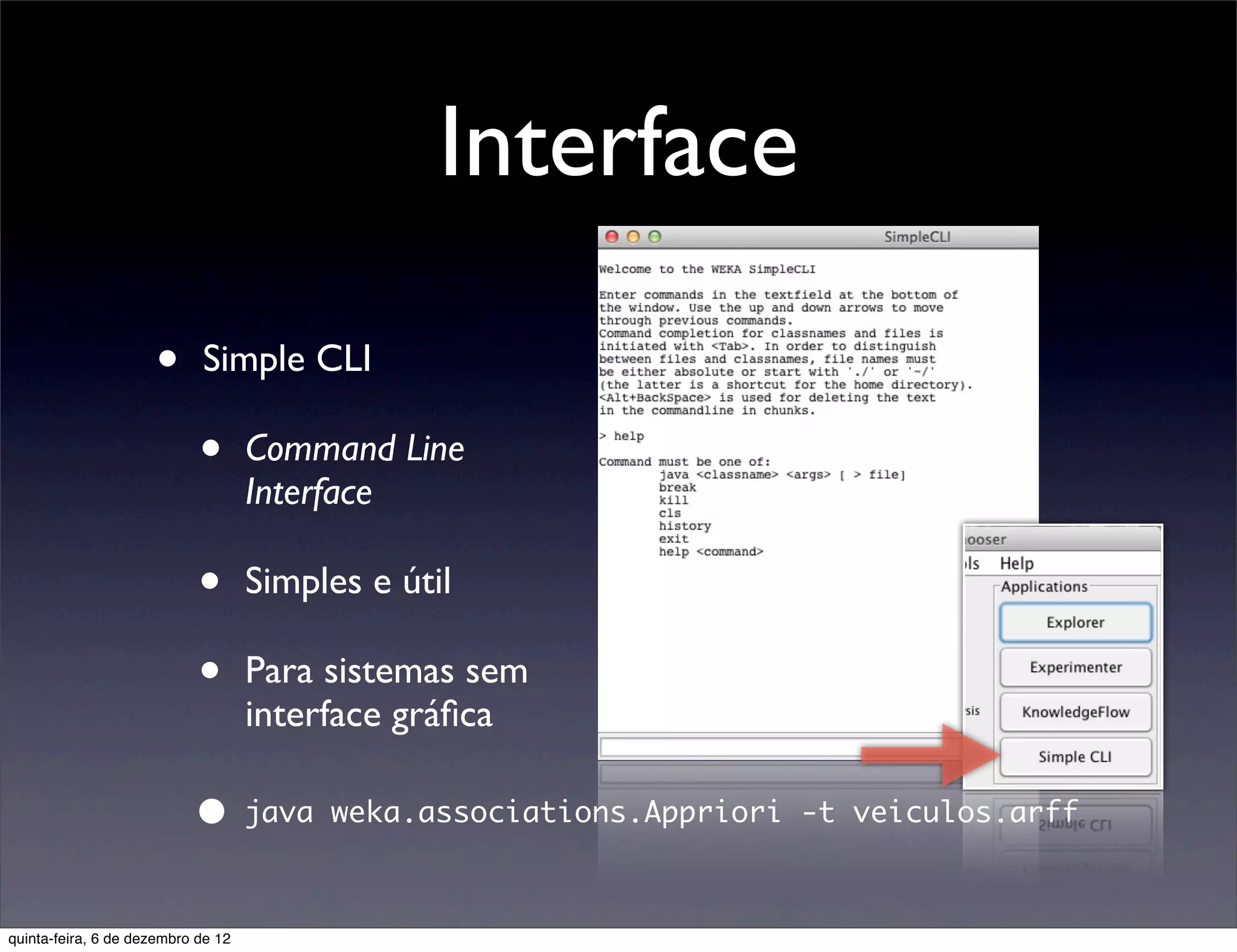This screenshot has width=1237, height=952.
Task: Open the Help menu in GUI Chooser
Action: point(1017,563)
